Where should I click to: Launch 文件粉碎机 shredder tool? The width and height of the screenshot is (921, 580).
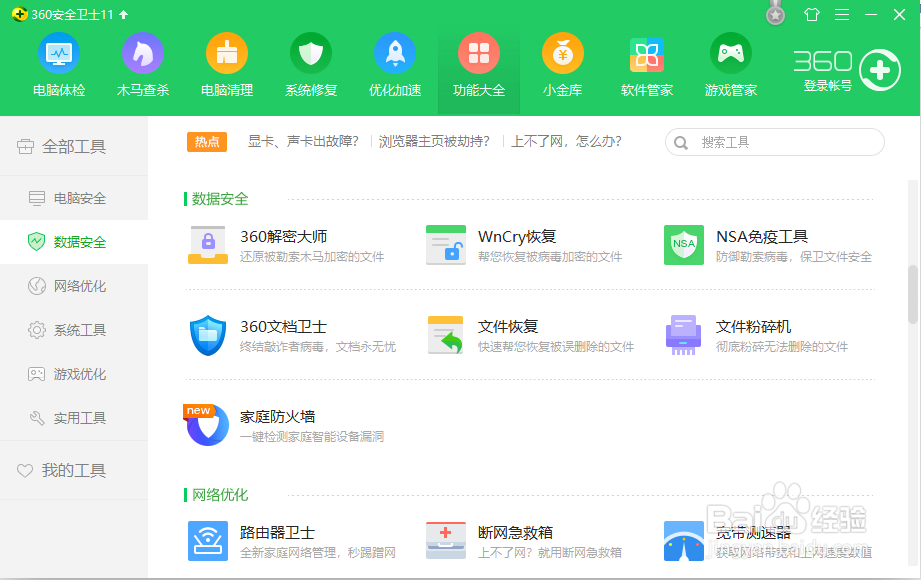point(684,335)
